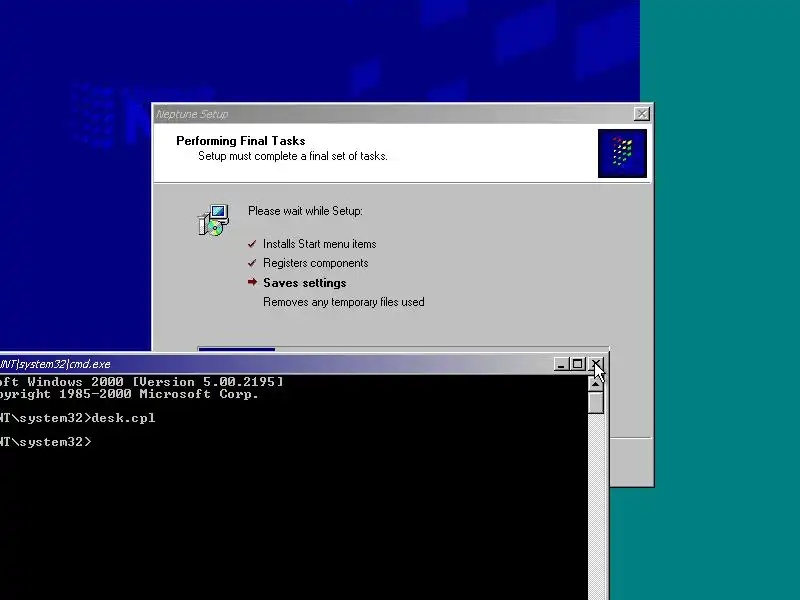
Task: Minimize the cmd.exe window
Action: tap(562, 364)
